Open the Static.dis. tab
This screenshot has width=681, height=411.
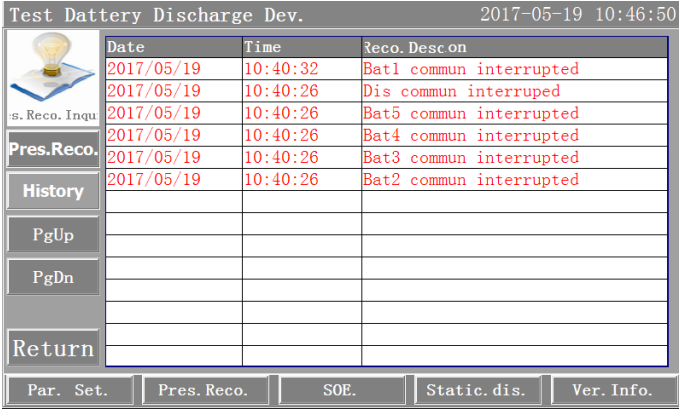[x=477, y=390]
